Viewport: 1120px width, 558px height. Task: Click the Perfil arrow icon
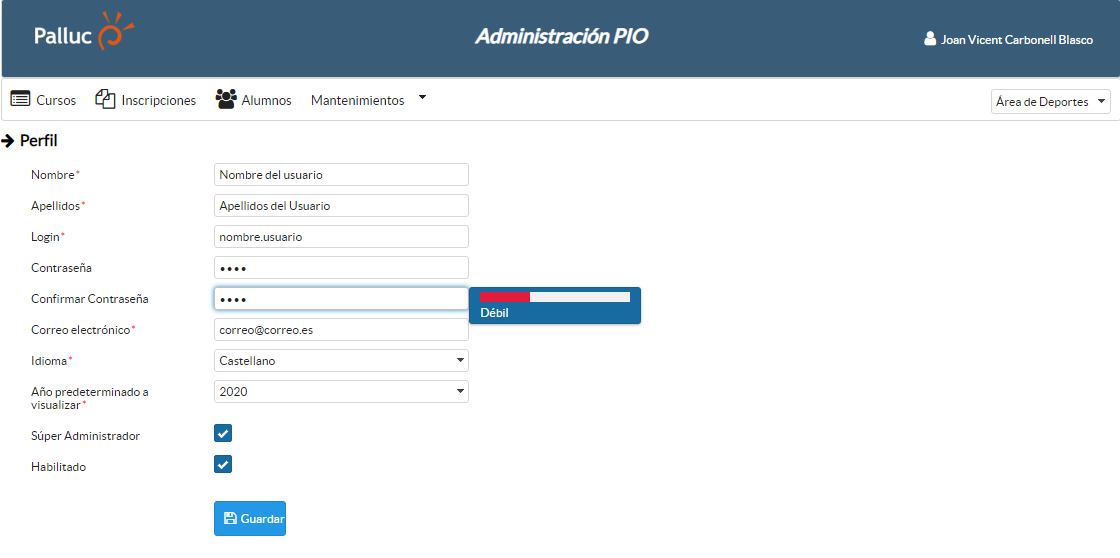[8, 141]
